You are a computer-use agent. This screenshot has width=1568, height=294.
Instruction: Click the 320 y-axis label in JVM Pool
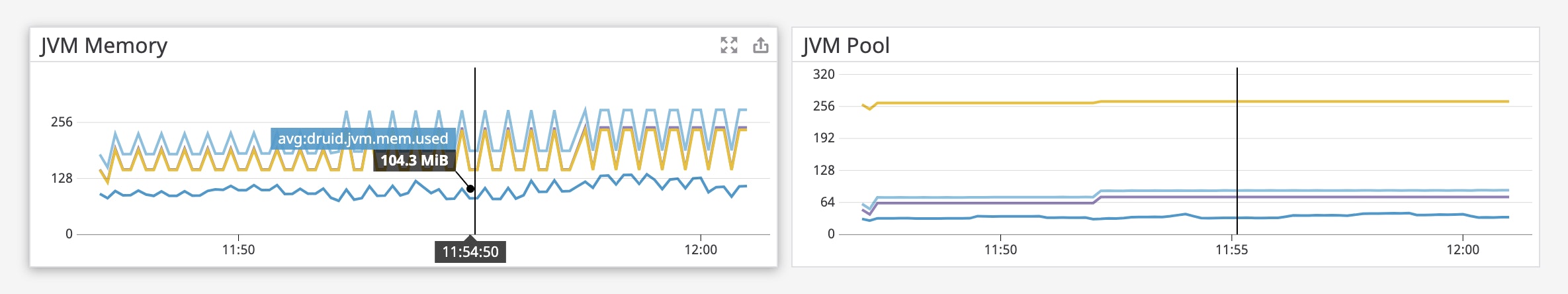coord(824,74)
